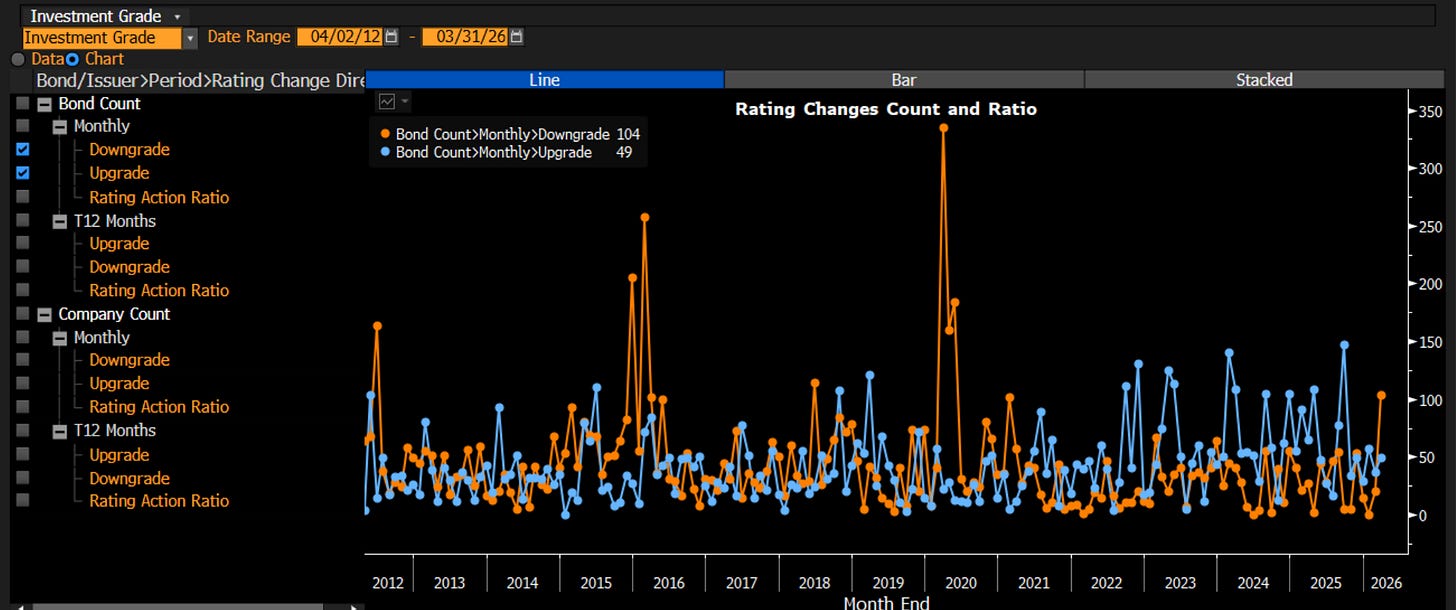Click the 04/02/12 start date field
1456x610 pixels.
pyautogui.click(x=340, y=37)
